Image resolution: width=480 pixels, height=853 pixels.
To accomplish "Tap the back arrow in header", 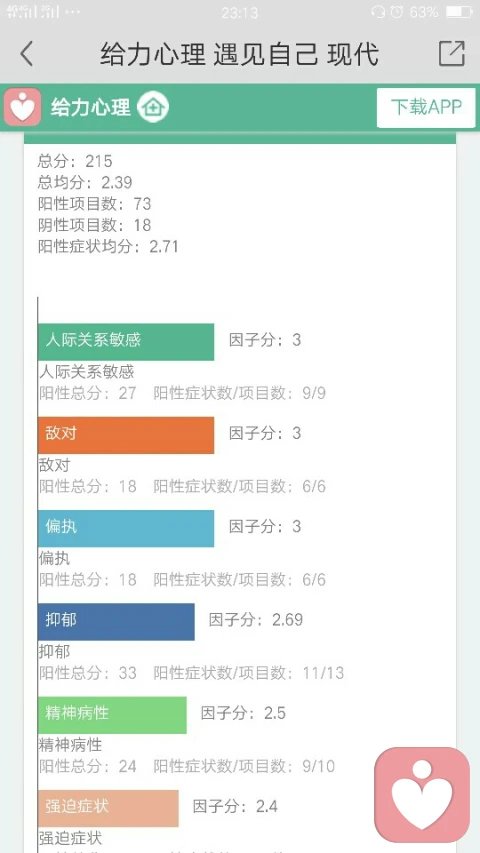I will (x=27, y=54).
